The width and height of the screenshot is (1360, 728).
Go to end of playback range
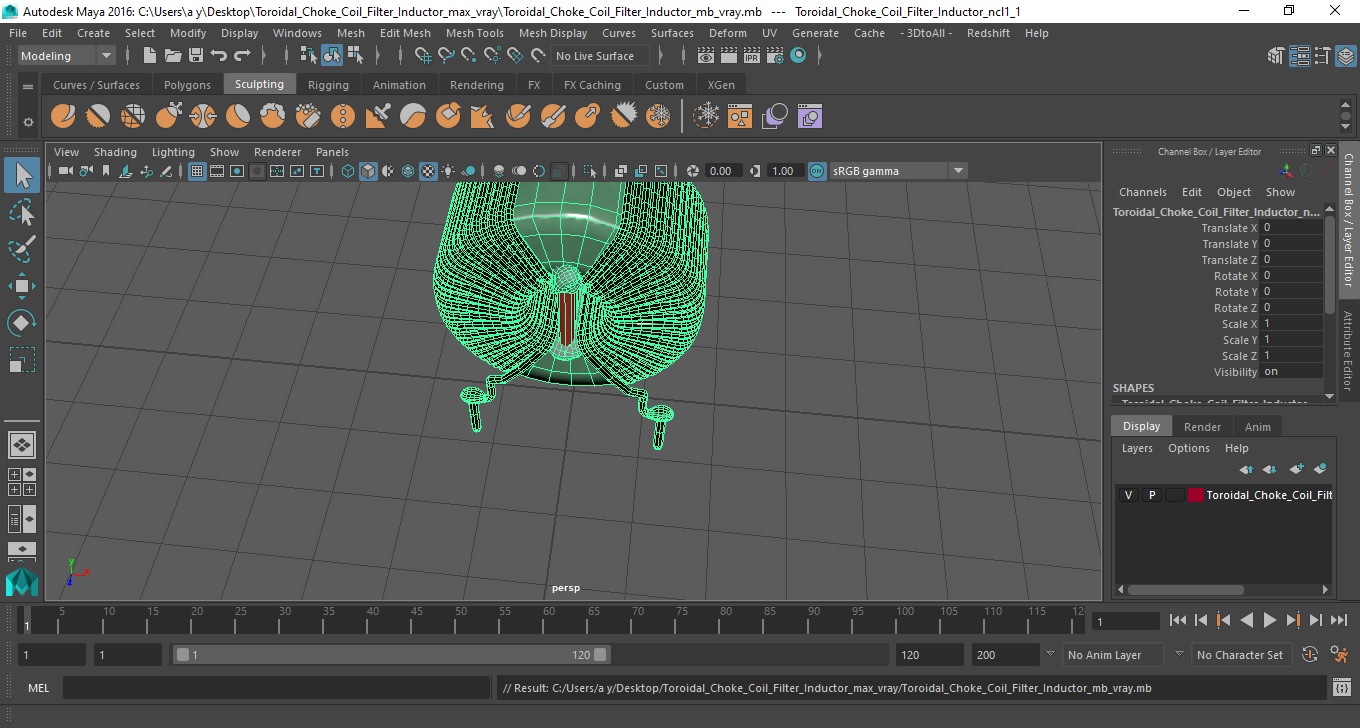click(1338, 620)
